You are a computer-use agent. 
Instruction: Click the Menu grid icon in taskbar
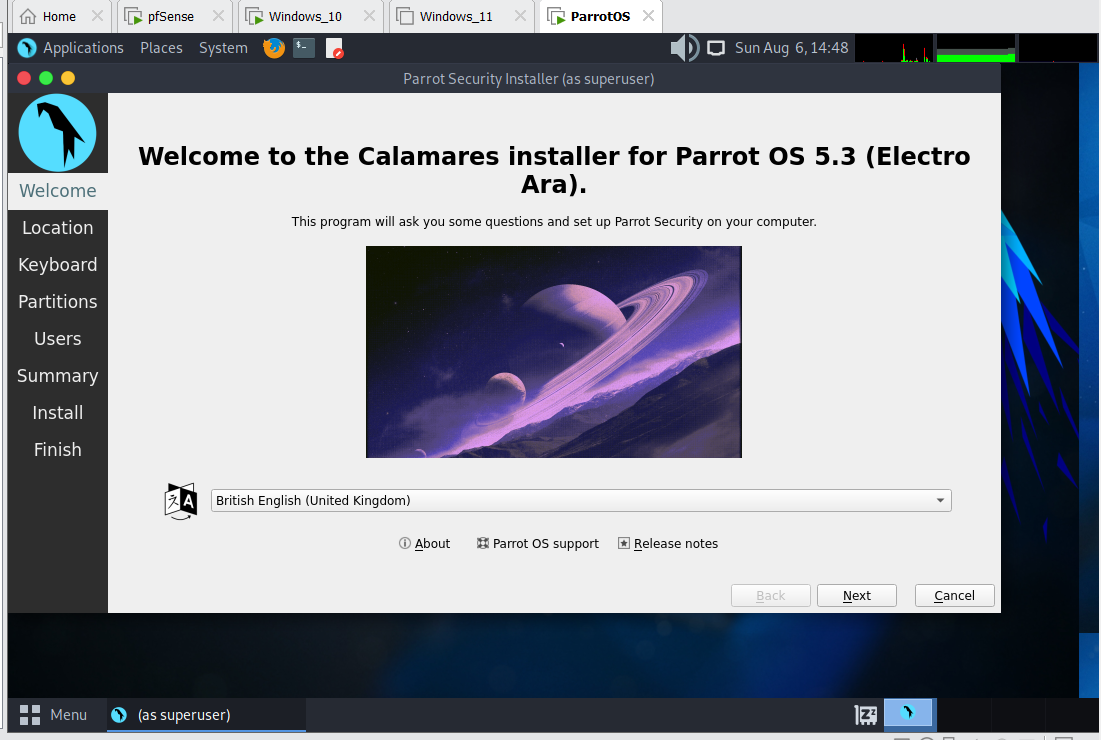click(29, 715)
